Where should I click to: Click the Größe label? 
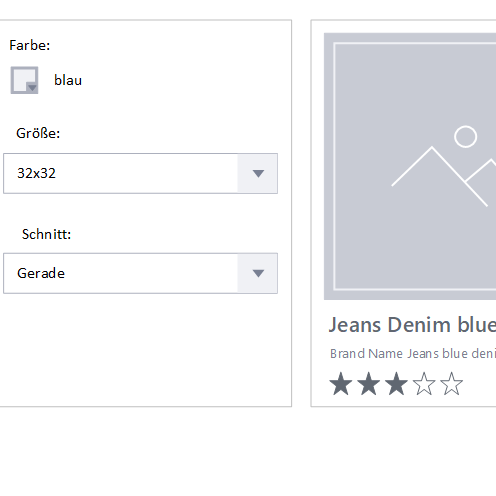coord(38,133)
